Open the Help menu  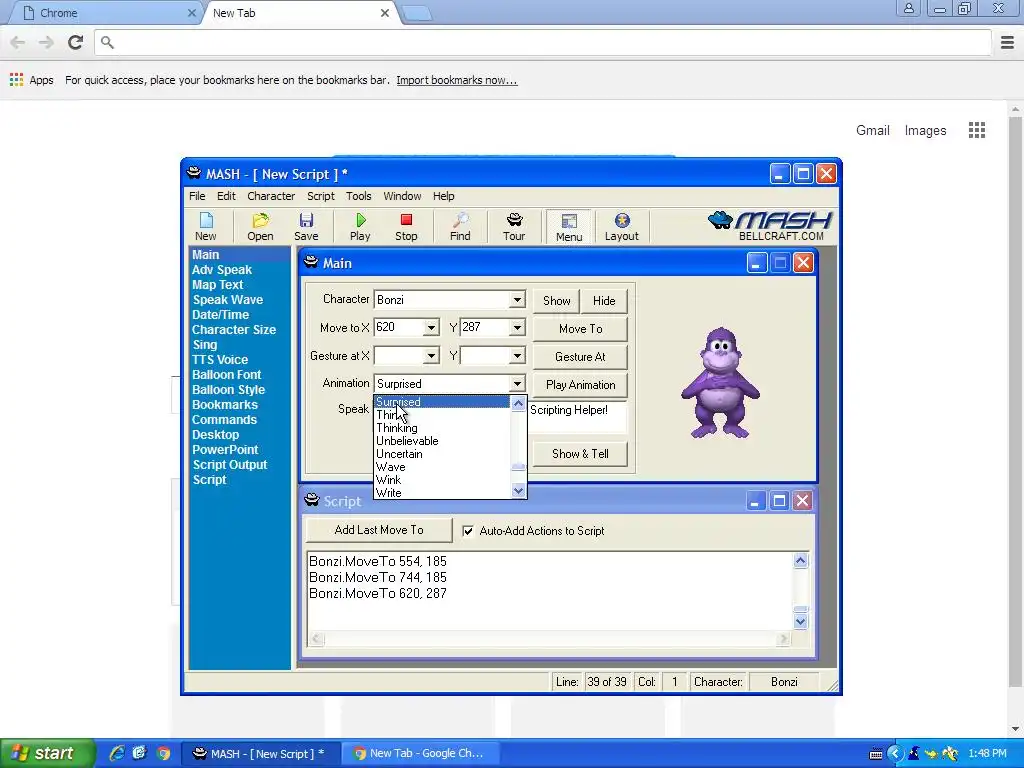[443, 196]
